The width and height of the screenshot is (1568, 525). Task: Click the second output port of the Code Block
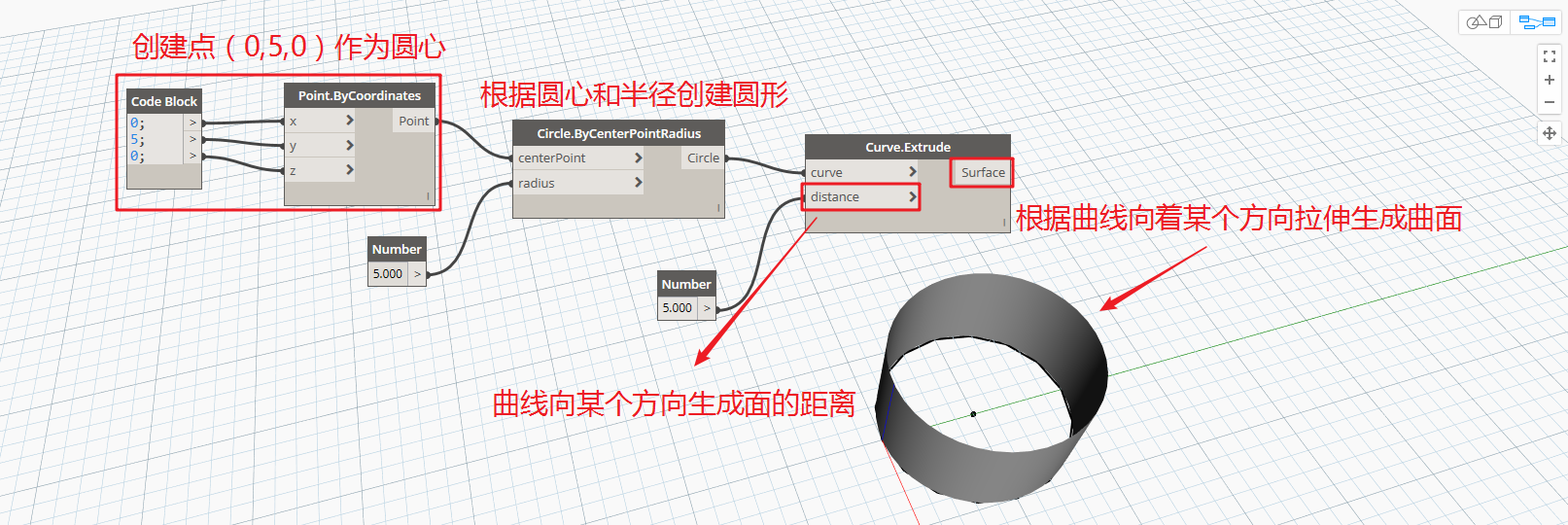pyautogui.click(x=192, y=139)
